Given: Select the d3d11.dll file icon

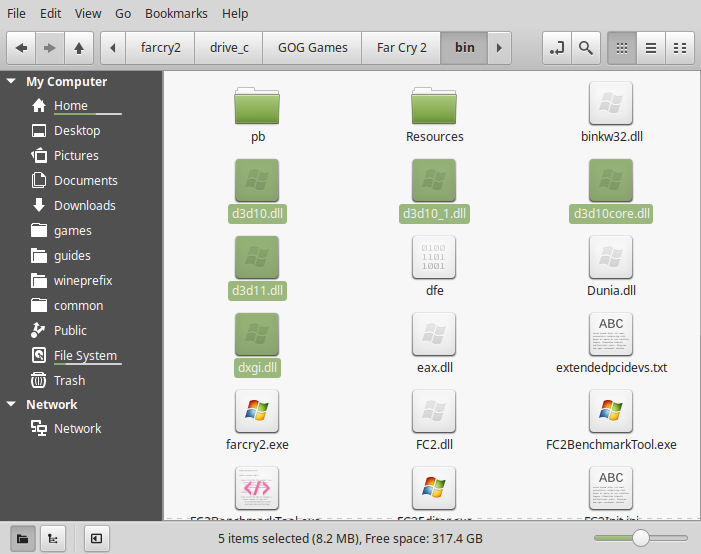Looking at the screenshot, I should [x=257, y=258].
